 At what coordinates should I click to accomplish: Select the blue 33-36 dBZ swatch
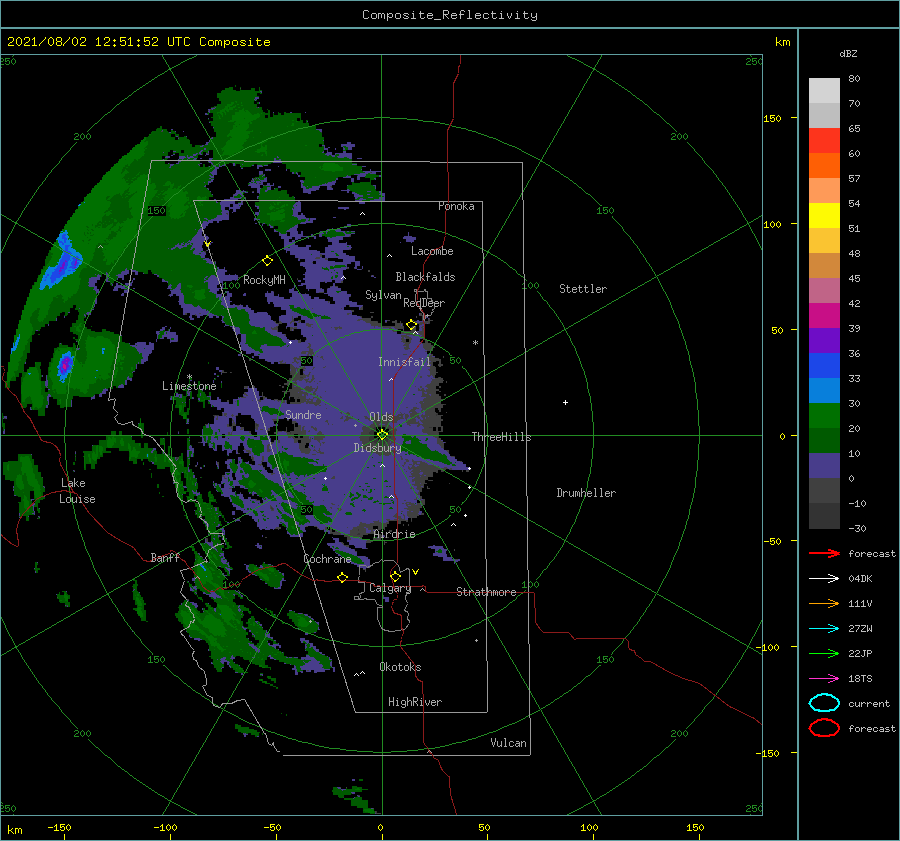tap(824, 365)
